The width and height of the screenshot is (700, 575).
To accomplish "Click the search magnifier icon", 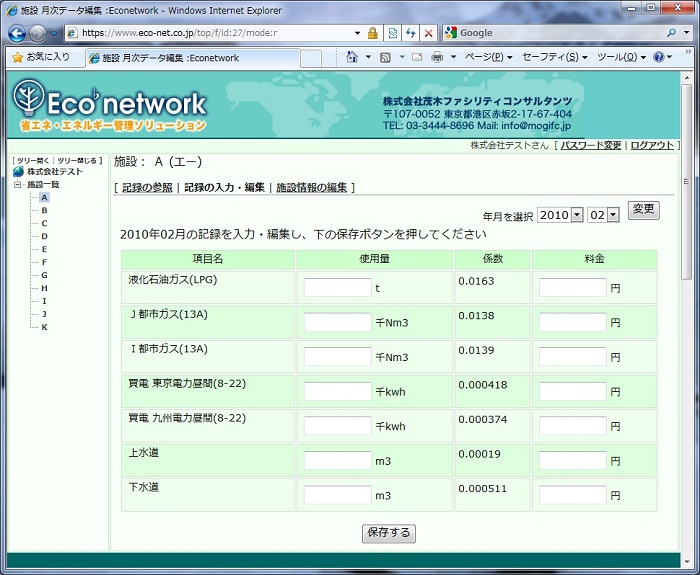I will 671,33.
